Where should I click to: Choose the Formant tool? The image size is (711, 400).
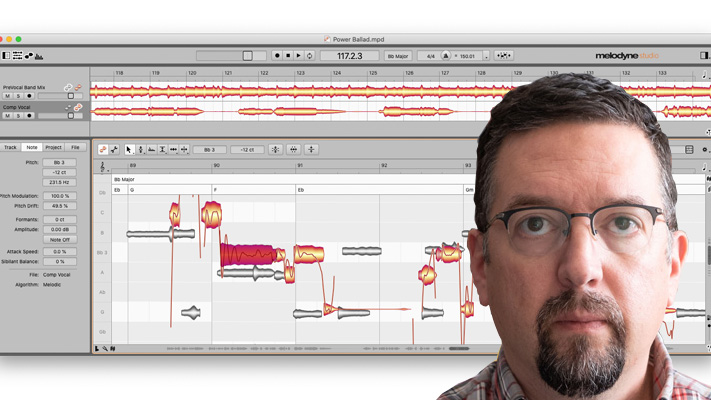click(x=151, y=149)
